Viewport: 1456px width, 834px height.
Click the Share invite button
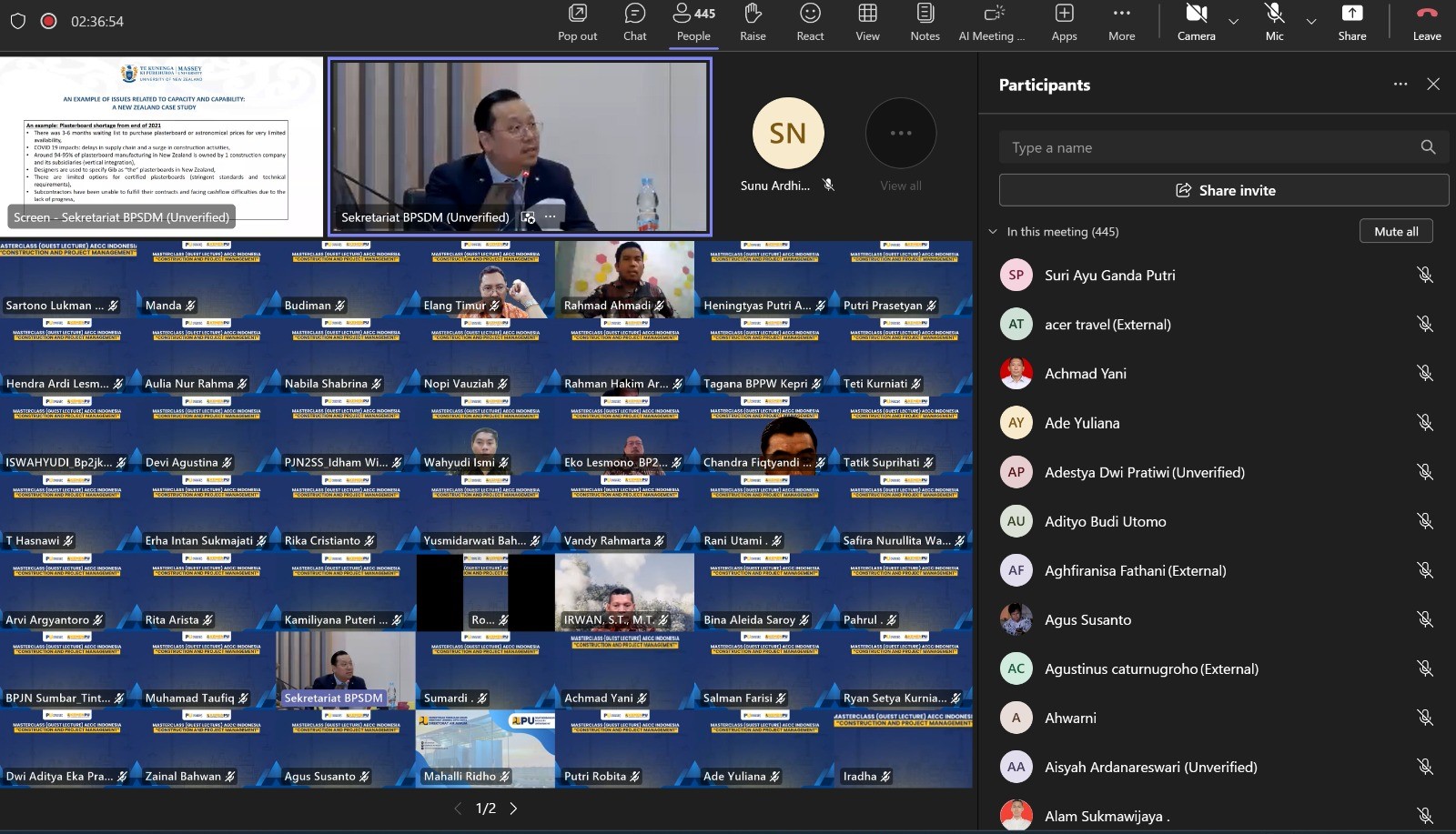point(1224,190)
